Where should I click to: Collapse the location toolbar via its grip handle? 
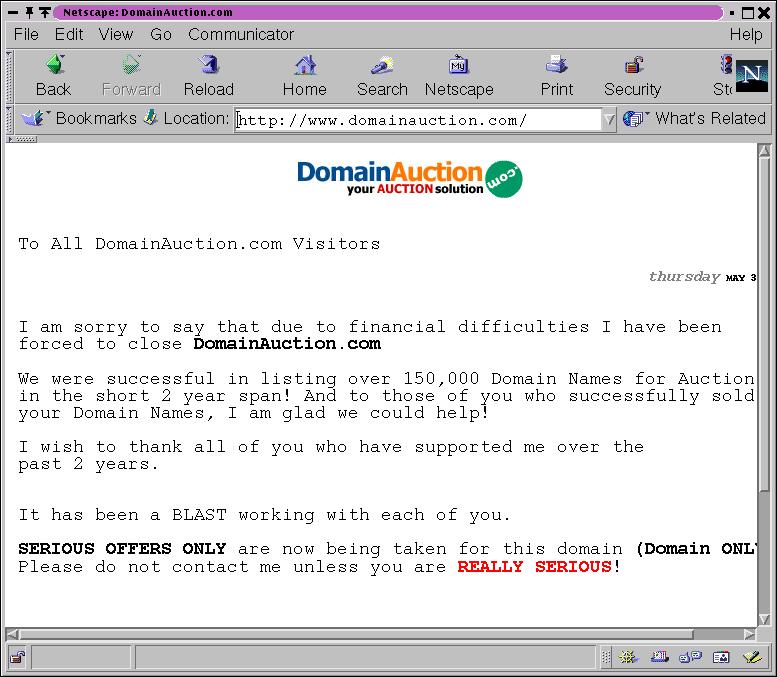click(x=9, y=119)
